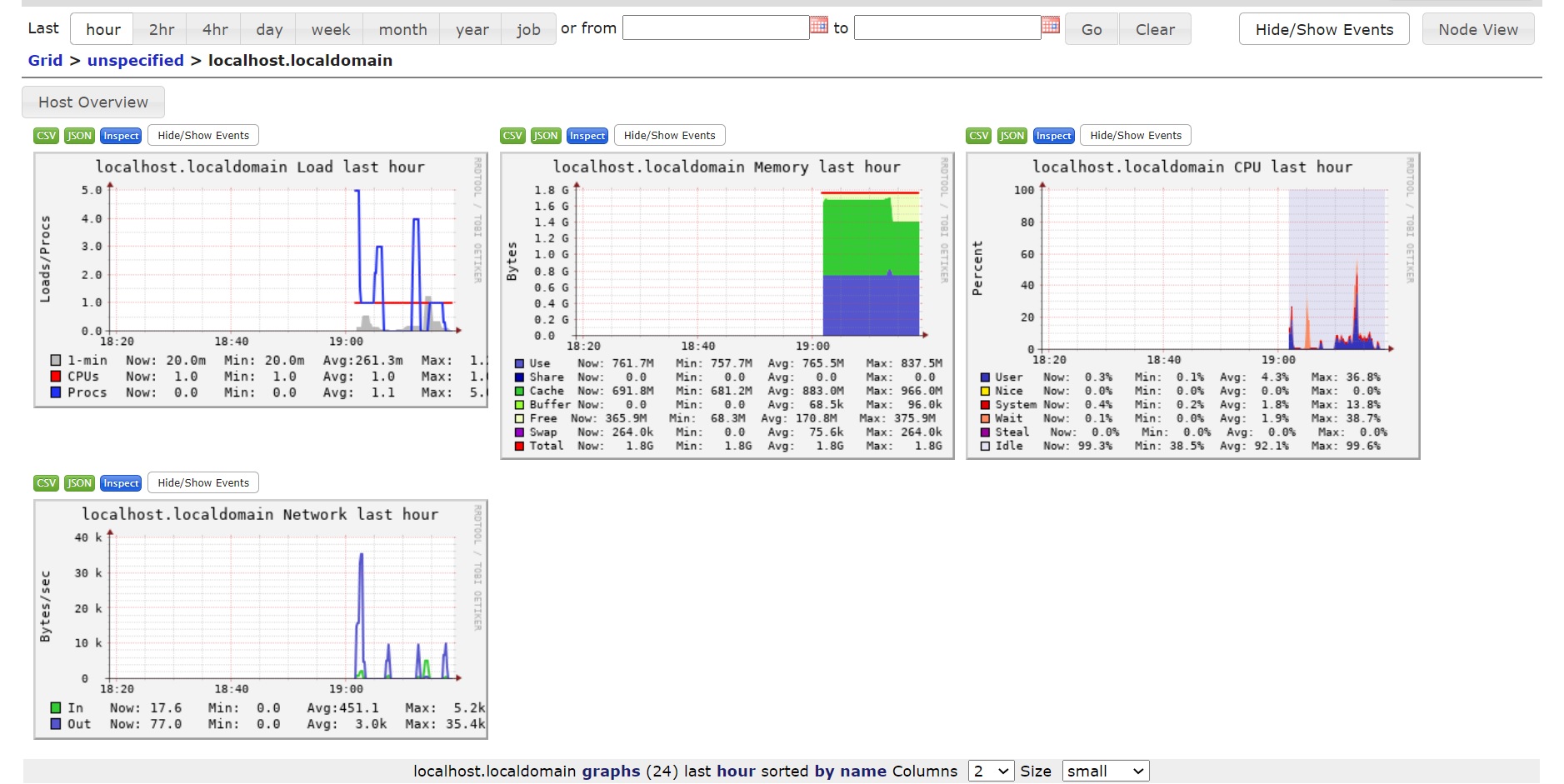Click the 'graphs' word in footer
Viewport: 1564px width, 784px height.
click(611, 772)
